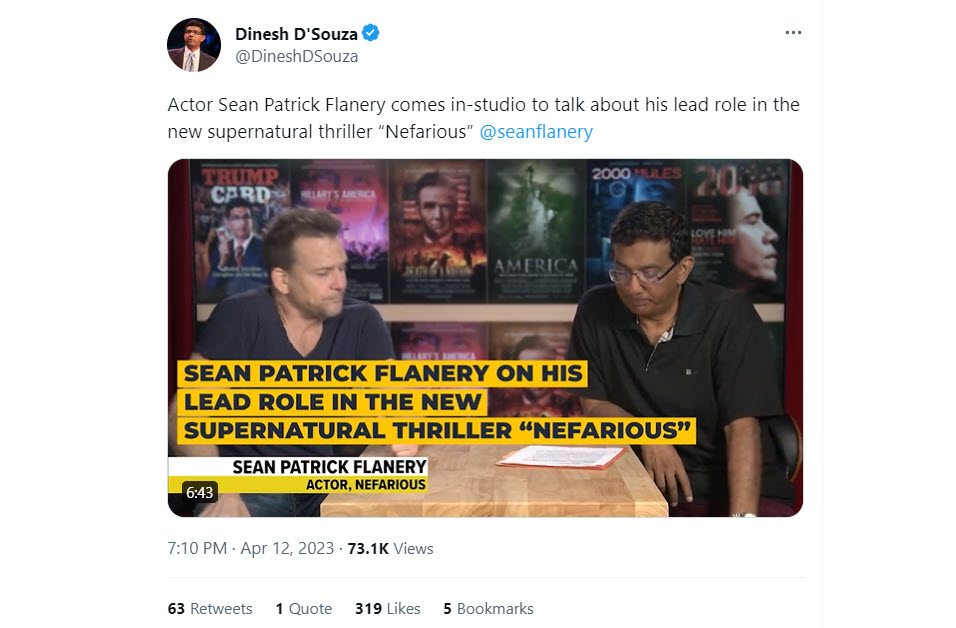View the 73.1K Views count
This screenshot has width=956, height=628.
pos(390,548)
